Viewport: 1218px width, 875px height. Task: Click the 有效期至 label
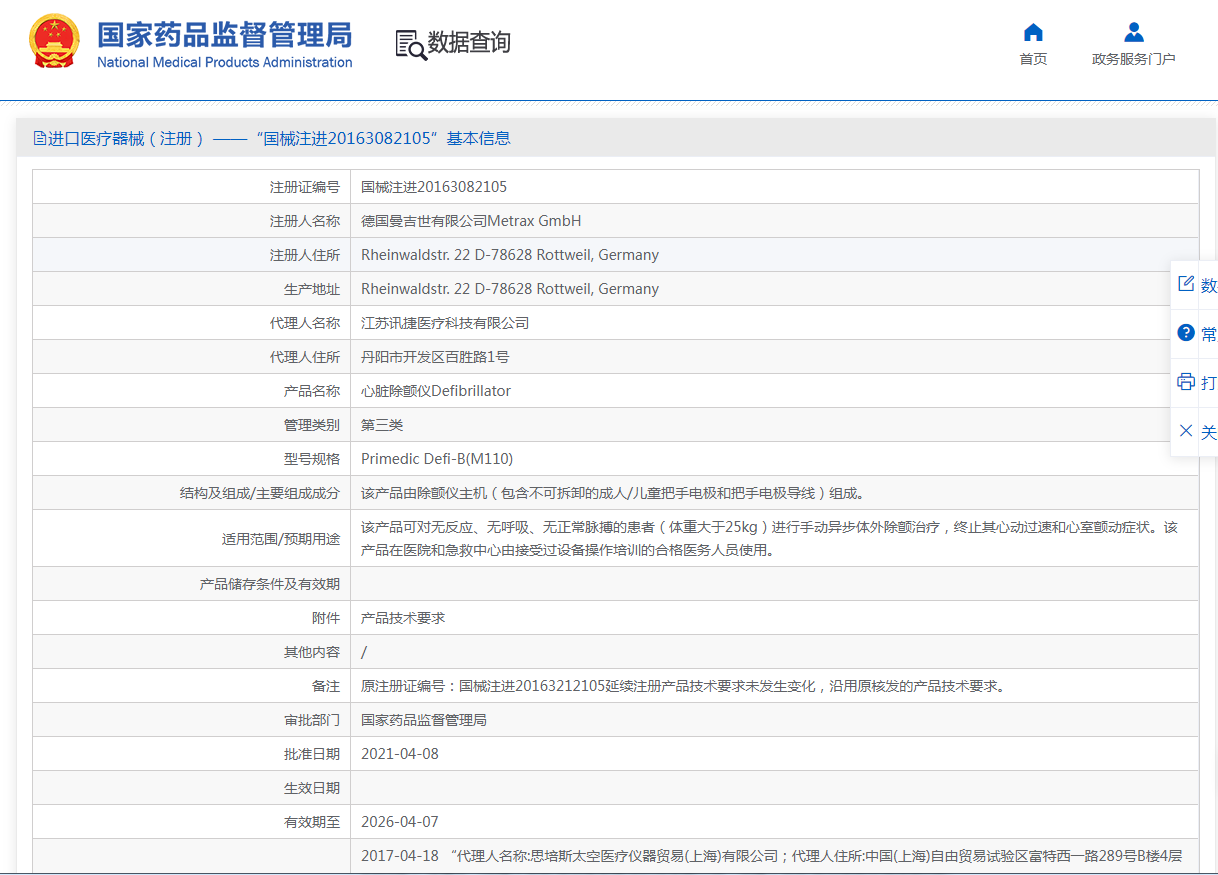coord(312,822)
